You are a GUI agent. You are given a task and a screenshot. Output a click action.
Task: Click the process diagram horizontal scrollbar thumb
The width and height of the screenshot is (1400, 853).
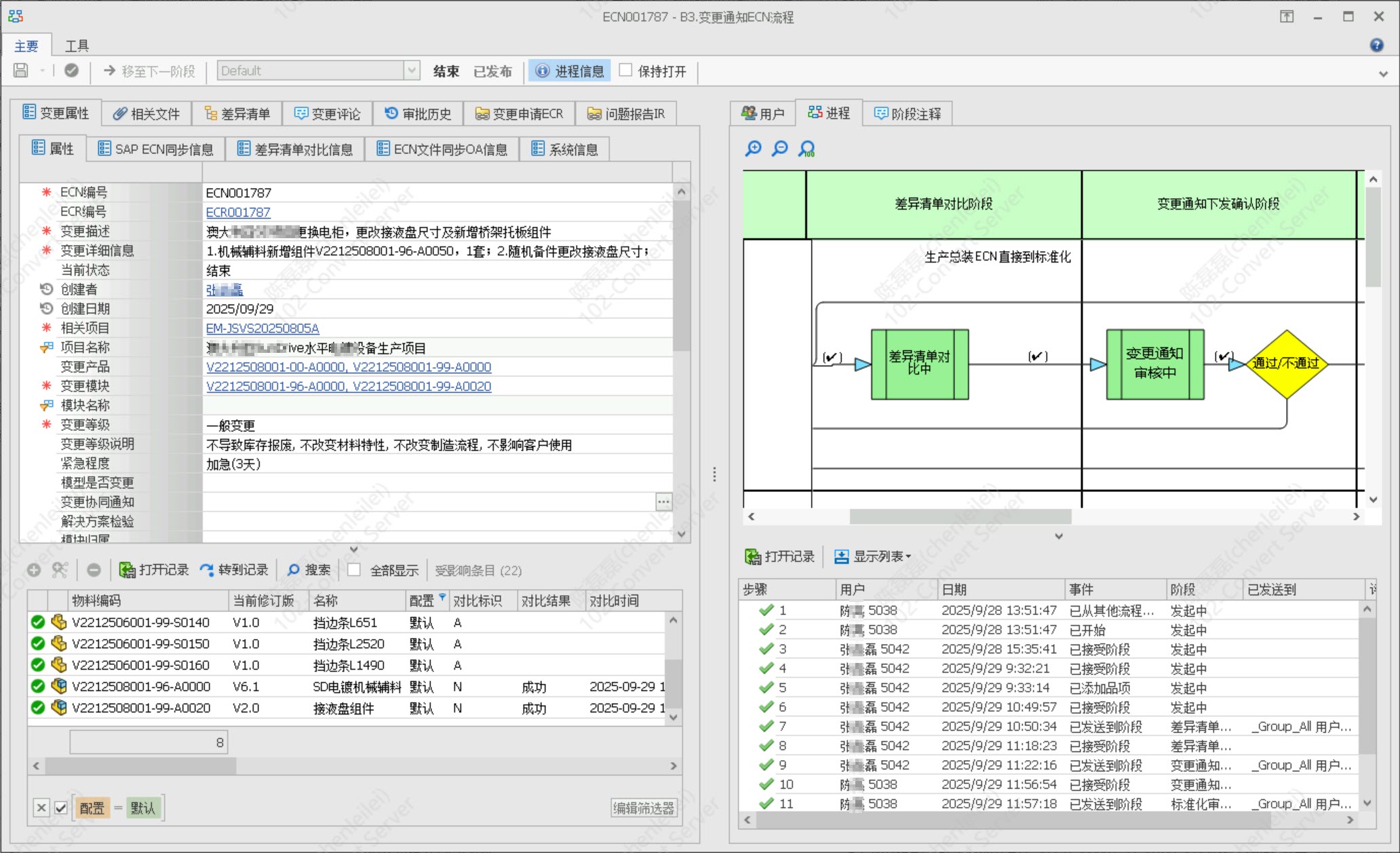pos(960,516)
